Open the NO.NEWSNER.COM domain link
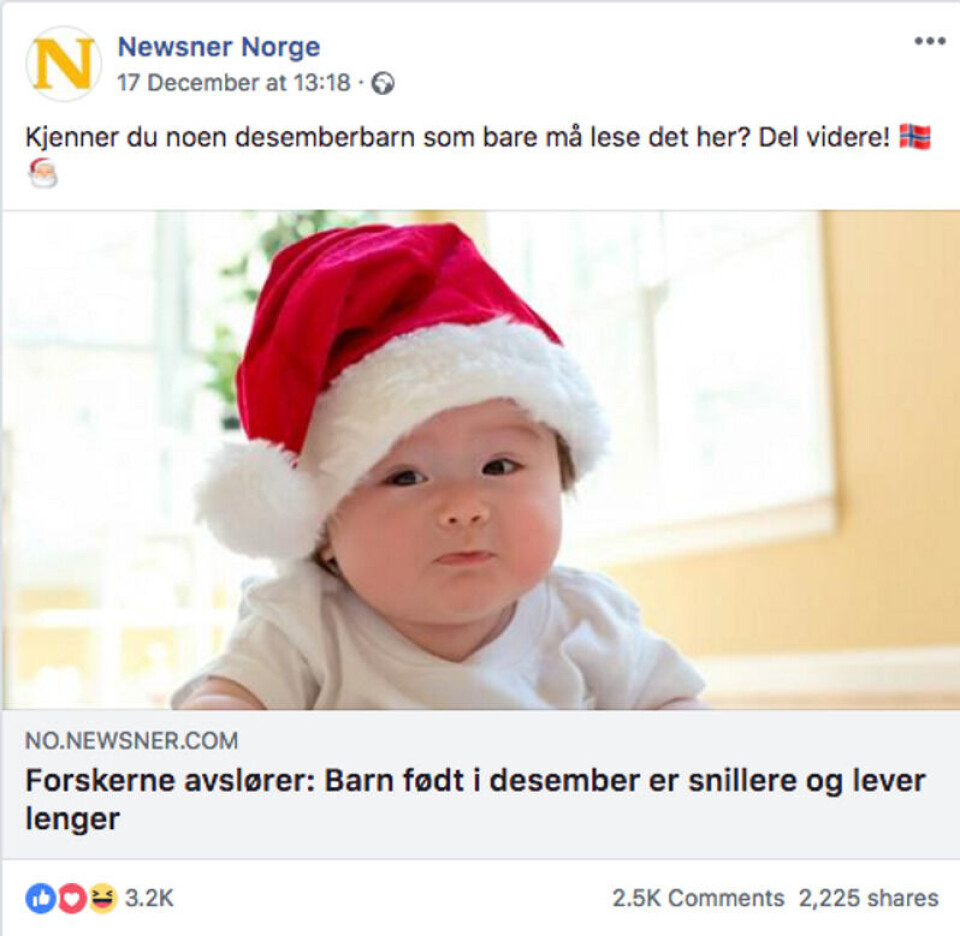 [x=132, y=741]
